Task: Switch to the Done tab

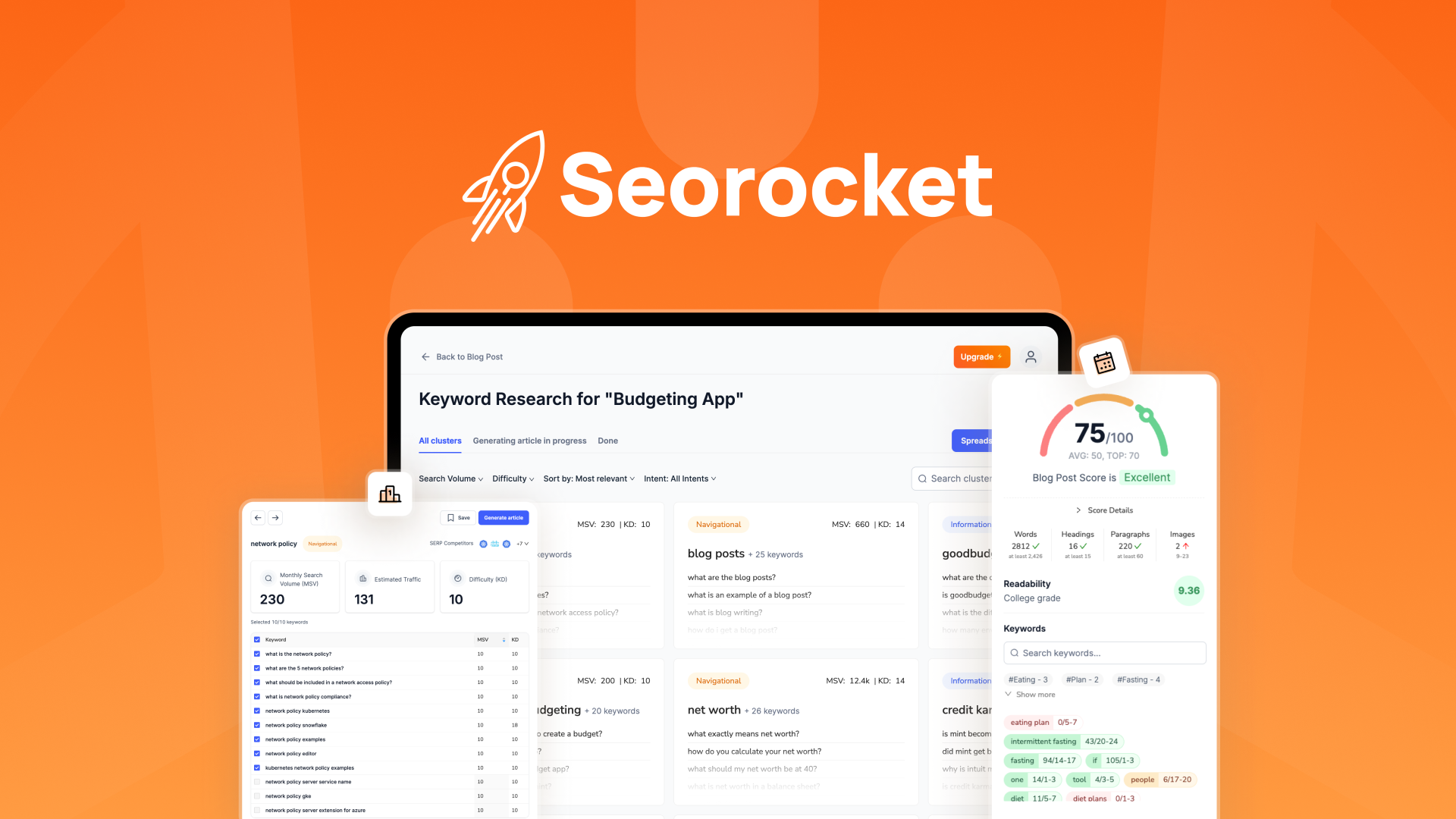Action: [607, 440]
